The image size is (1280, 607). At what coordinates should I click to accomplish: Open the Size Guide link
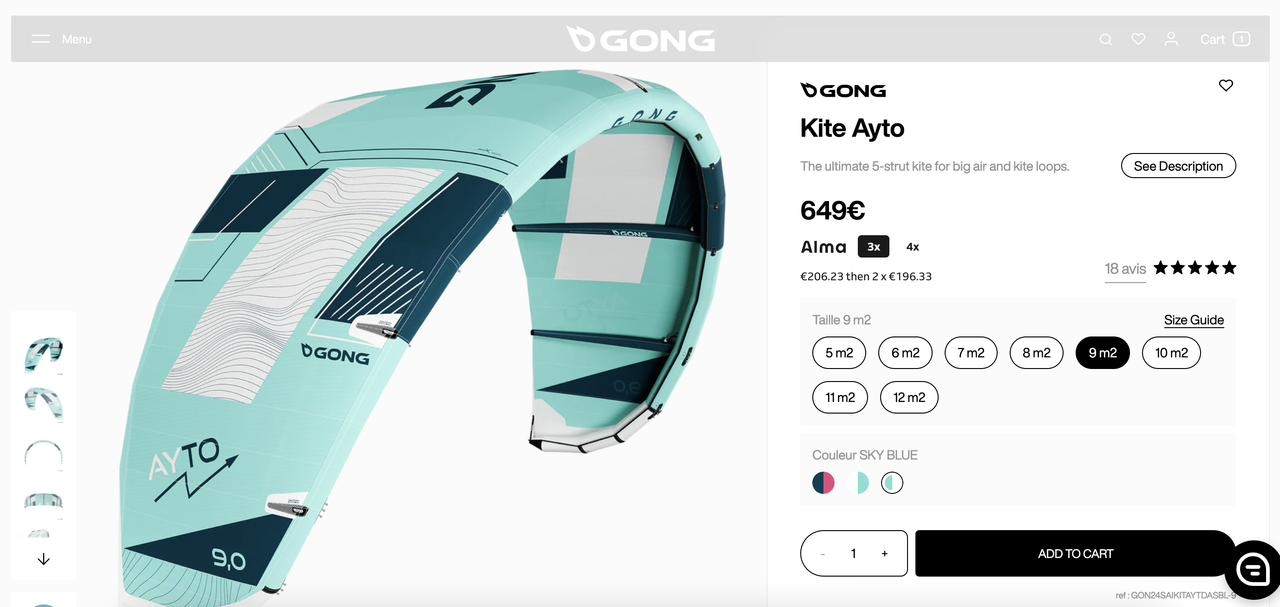1194,320
